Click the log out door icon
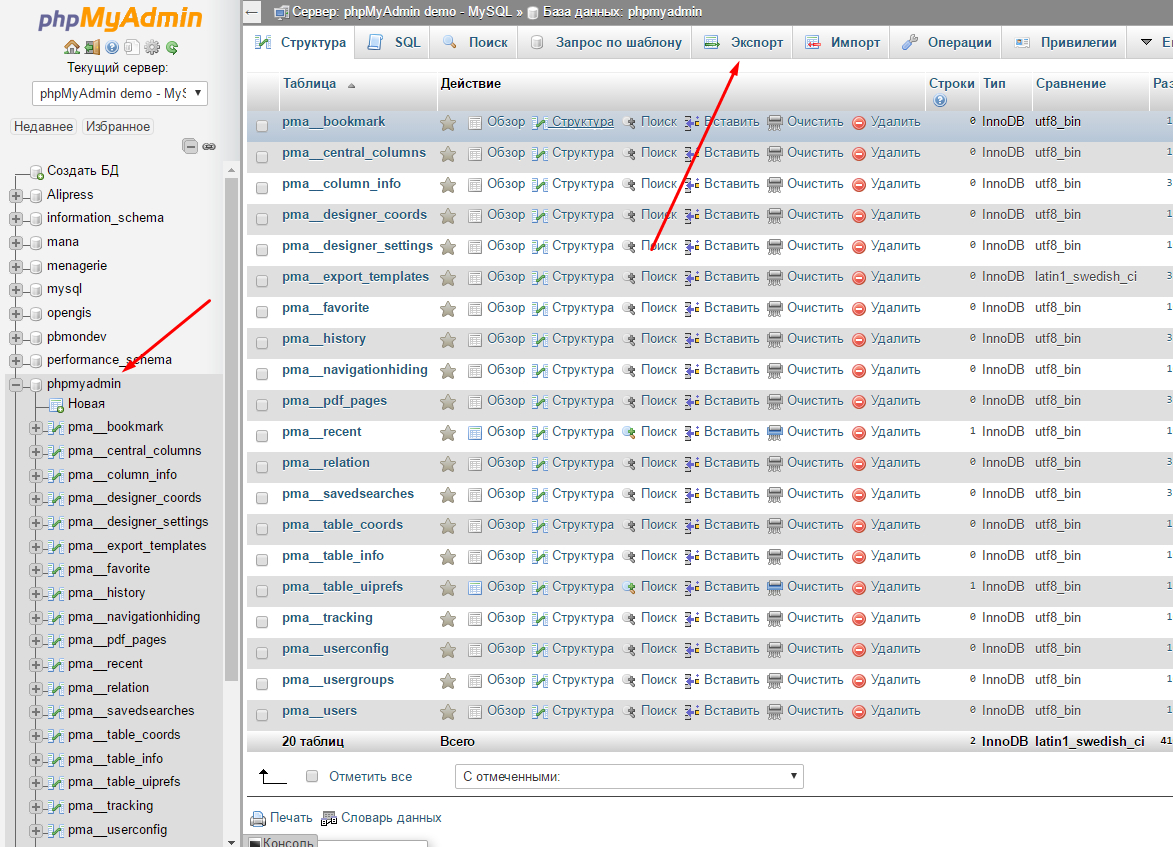 tap(92, 47)
